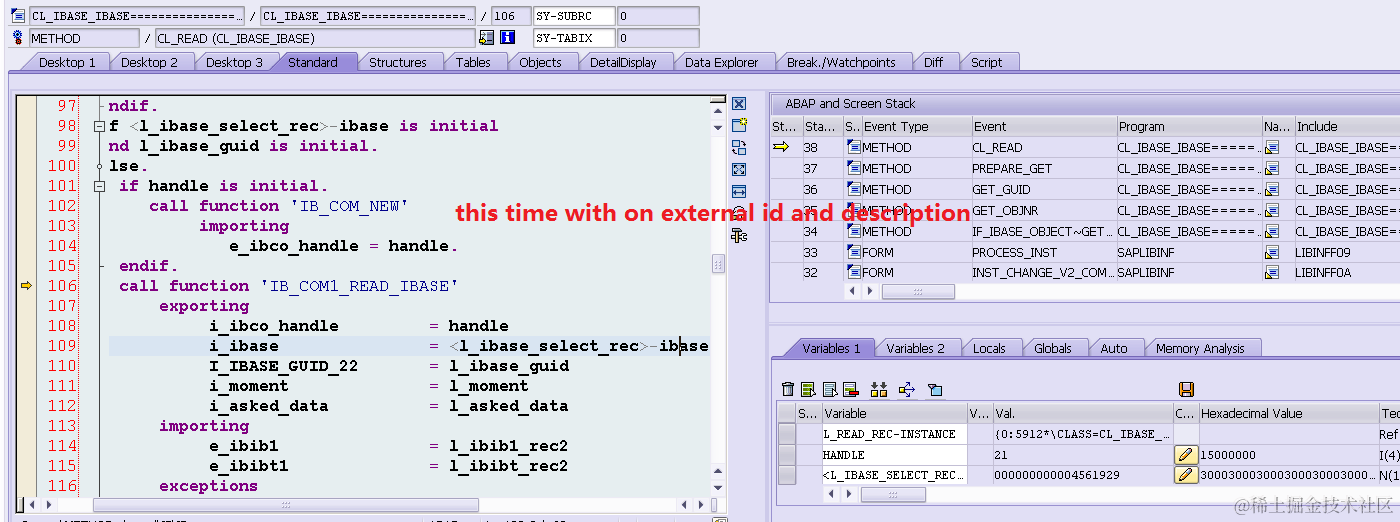Click the pencil edit icon for HANDLE
This screenshot has width=1400, height=522.
click(x=1185, y=455)
